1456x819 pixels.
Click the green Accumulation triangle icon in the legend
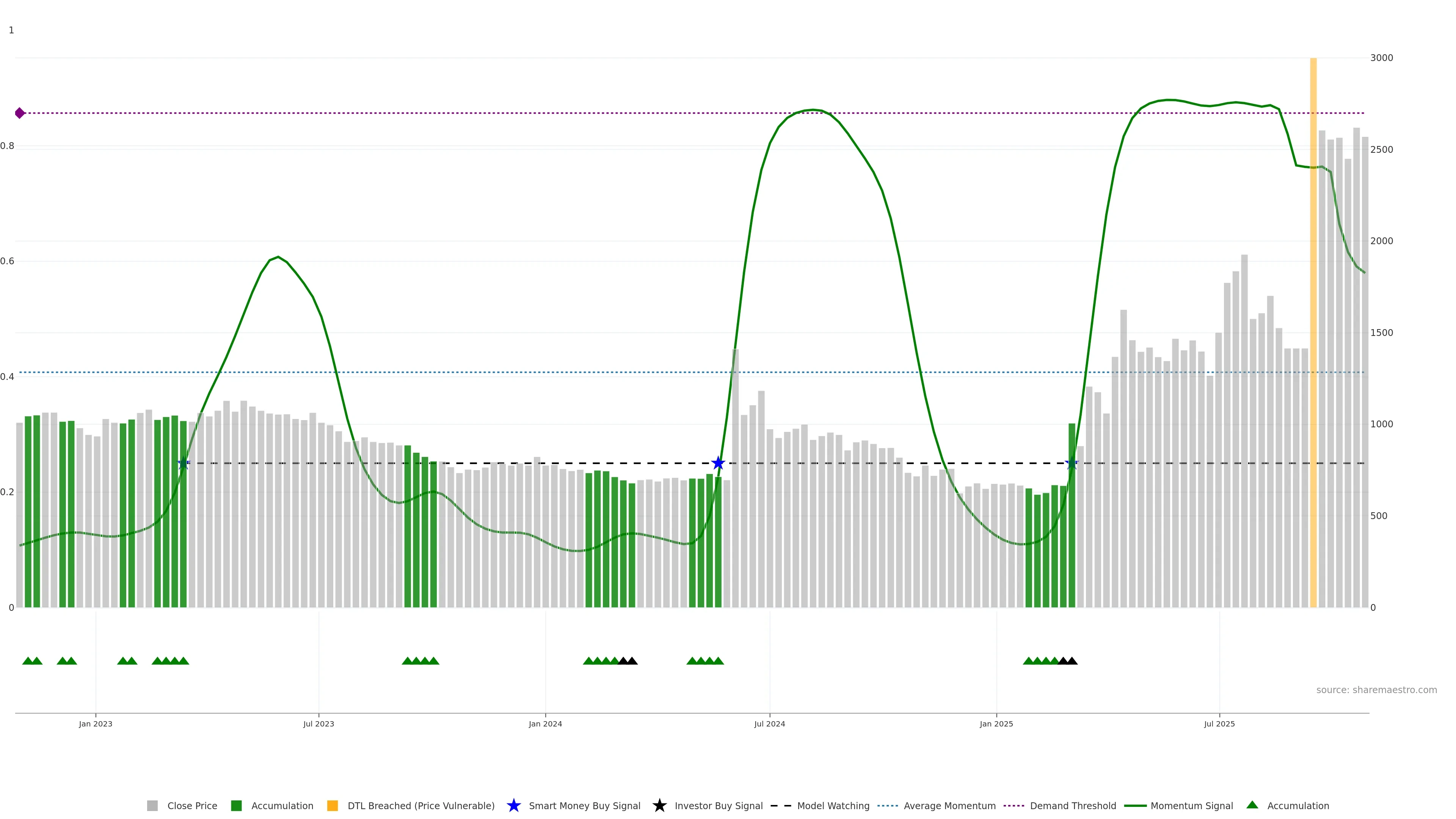pyautogui.click(x=1252, y=805)
